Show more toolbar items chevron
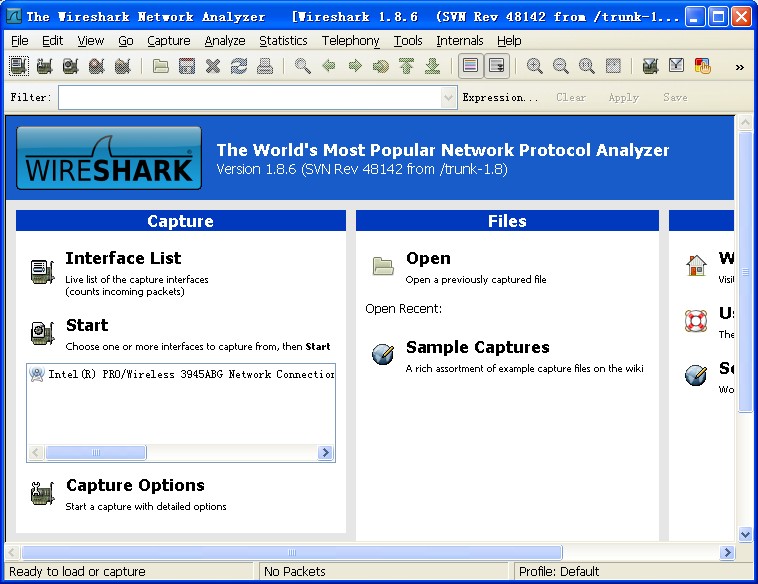758x584 pixels. [x=740, y=67]
